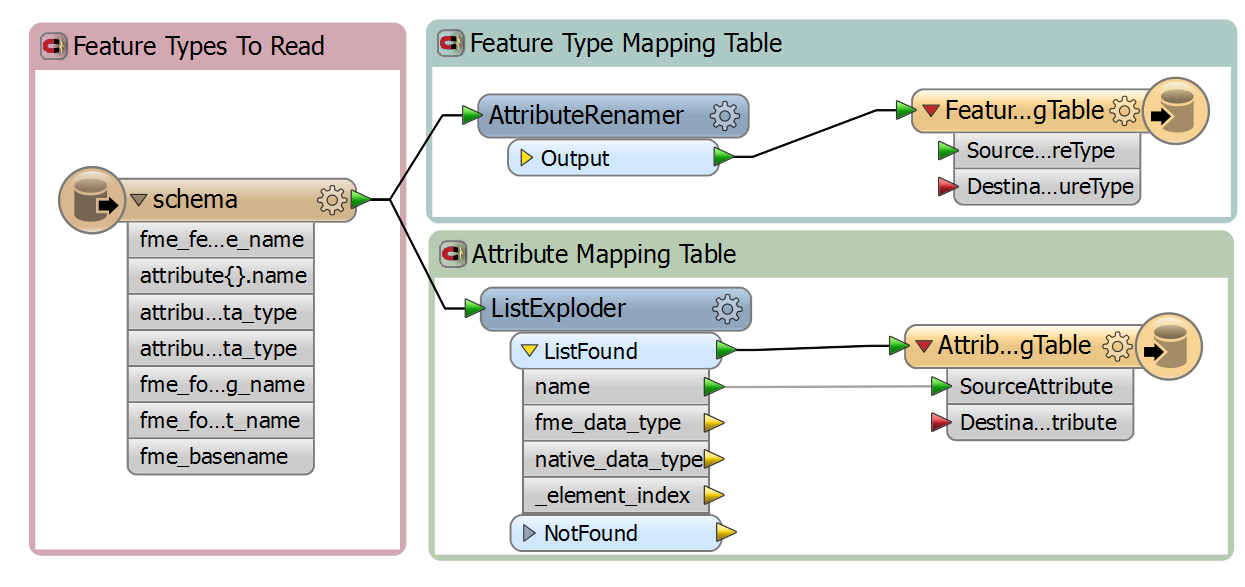Image resolution: width=1245 pixels, height=587 pixels.
Task: Expand the NotFound output port
Action: click(x=527, y=534)
